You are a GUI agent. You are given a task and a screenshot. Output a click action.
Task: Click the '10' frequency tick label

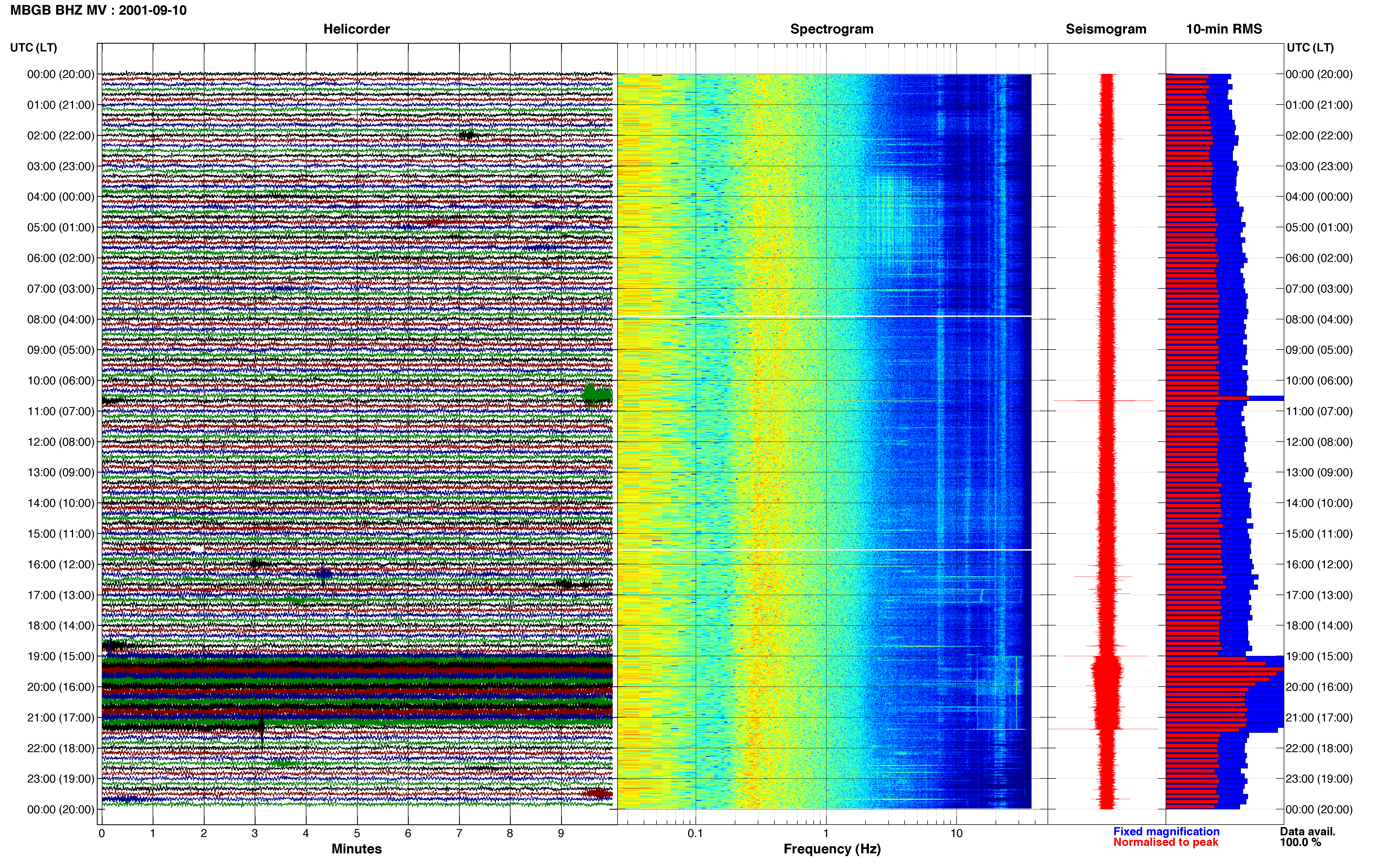tap(956, 833)
